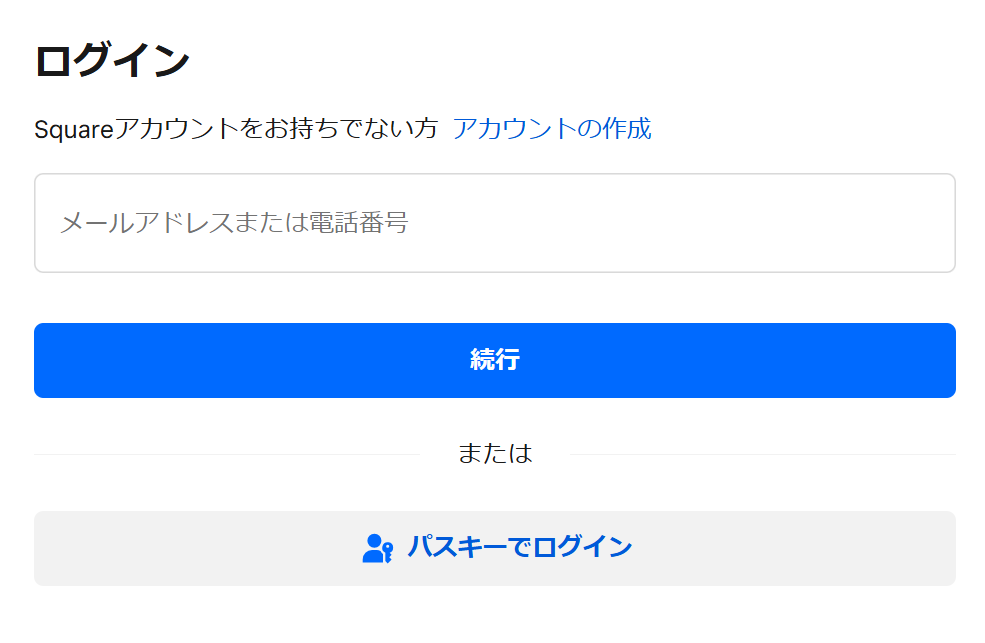Sign in with a passkey
This screenshot has height=643, width=985.
(494, 548)
